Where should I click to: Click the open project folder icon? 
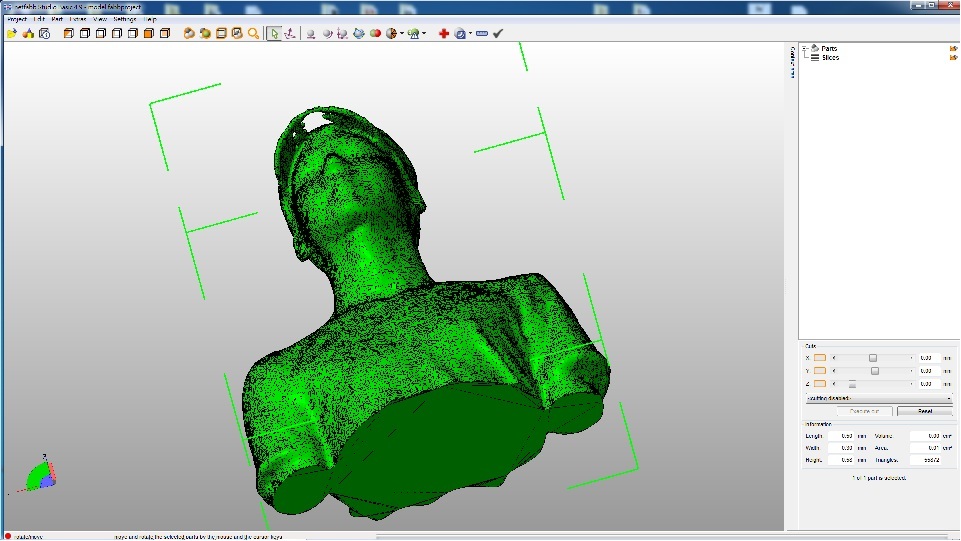point(12,33)
